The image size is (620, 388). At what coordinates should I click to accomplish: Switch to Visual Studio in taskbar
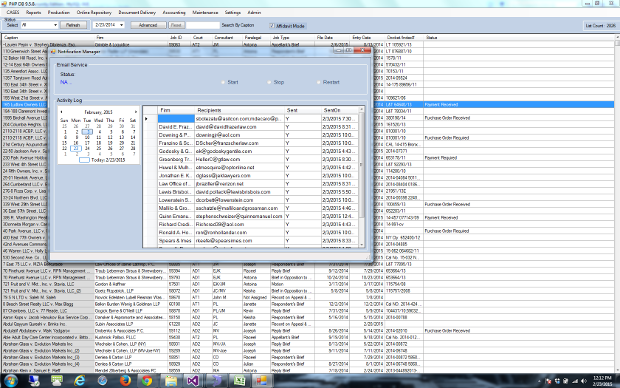pos(193,381)
